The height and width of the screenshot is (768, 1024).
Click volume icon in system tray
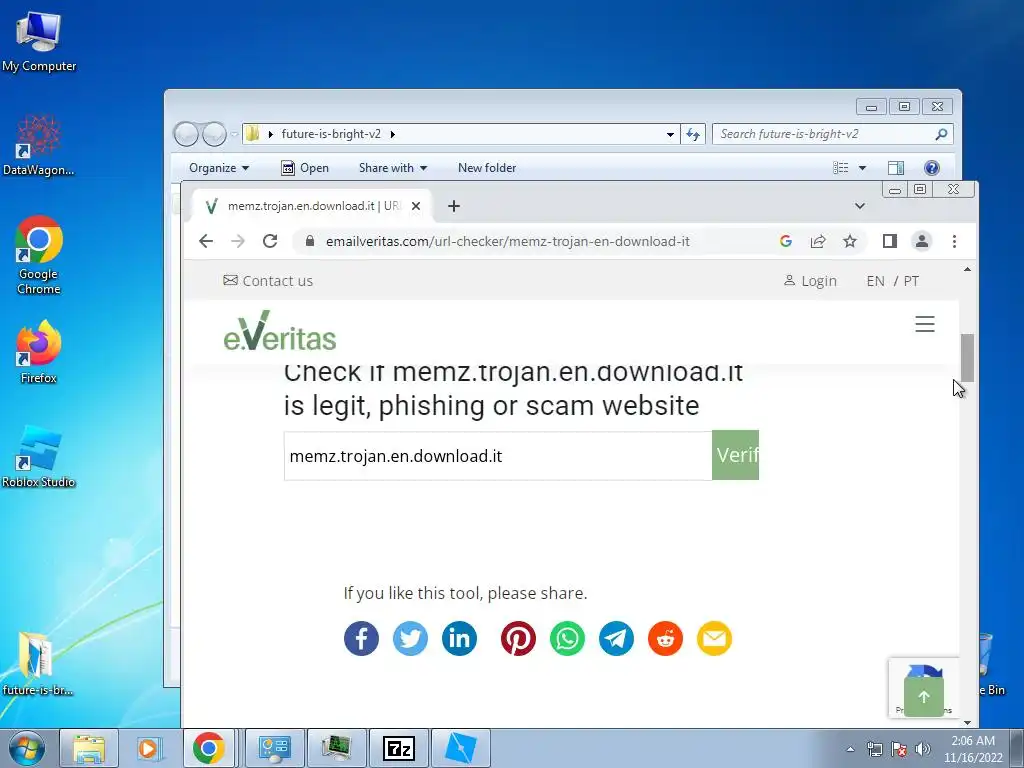coord(923,748)
